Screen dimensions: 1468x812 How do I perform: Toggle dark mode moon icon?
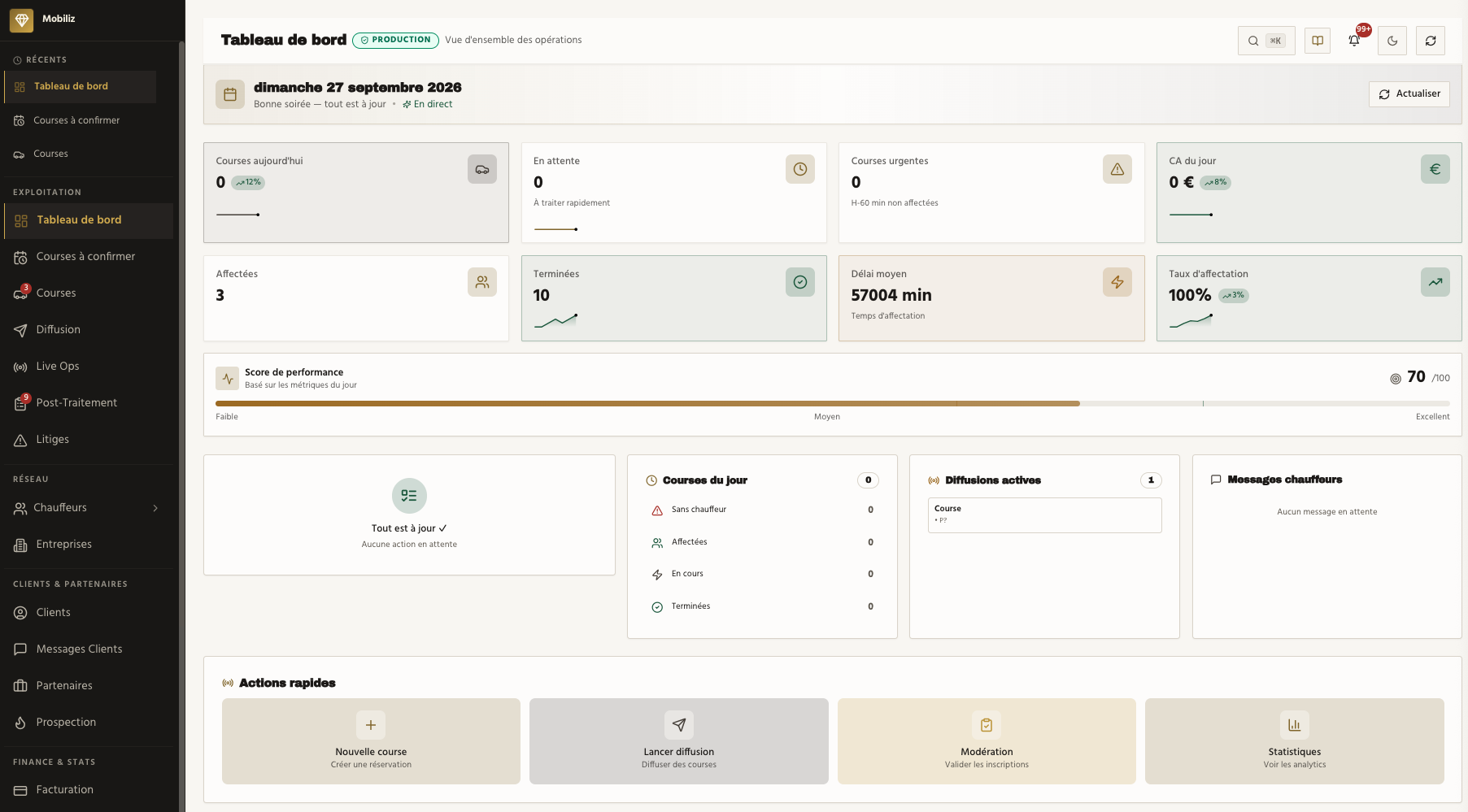pyautogui.click(x=1392, y=41)
